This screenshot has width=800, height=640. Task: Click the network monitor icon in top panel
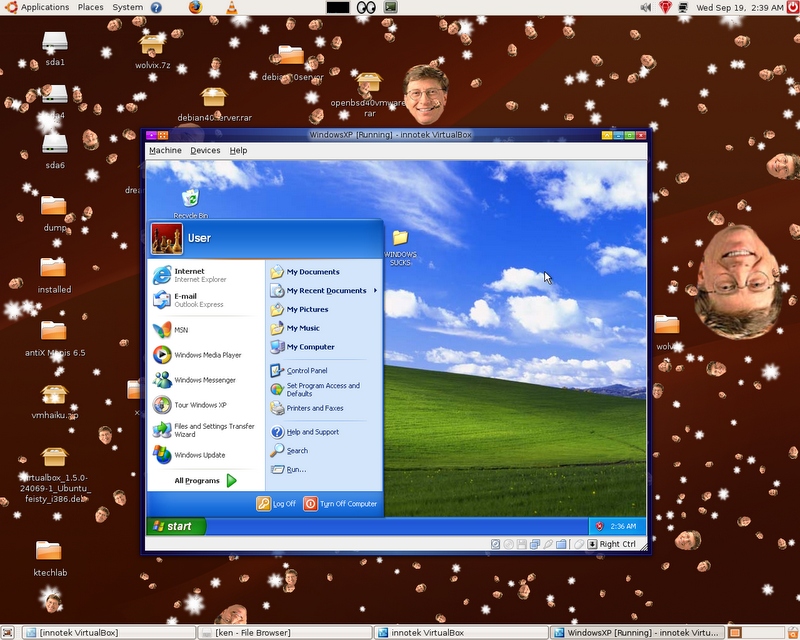[x=683, y=7]
